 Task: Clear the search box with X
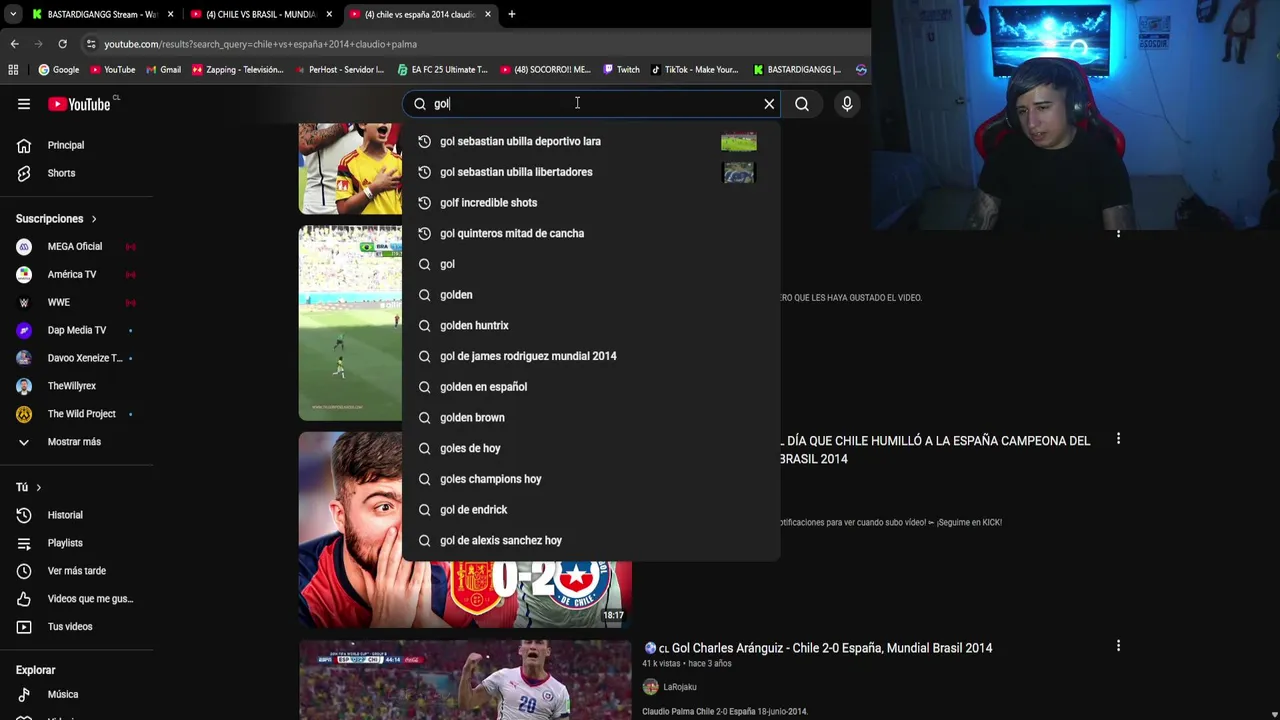click(x=769, y=104)
